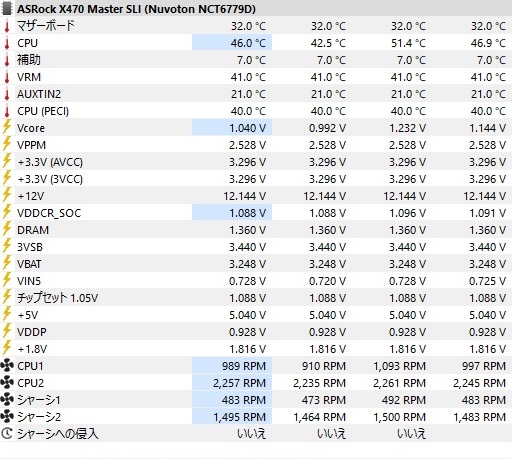Click the motherboard chip icon beside ASRock X470
This screenshot has width=512, height=459.
click(x=7, y=9)
